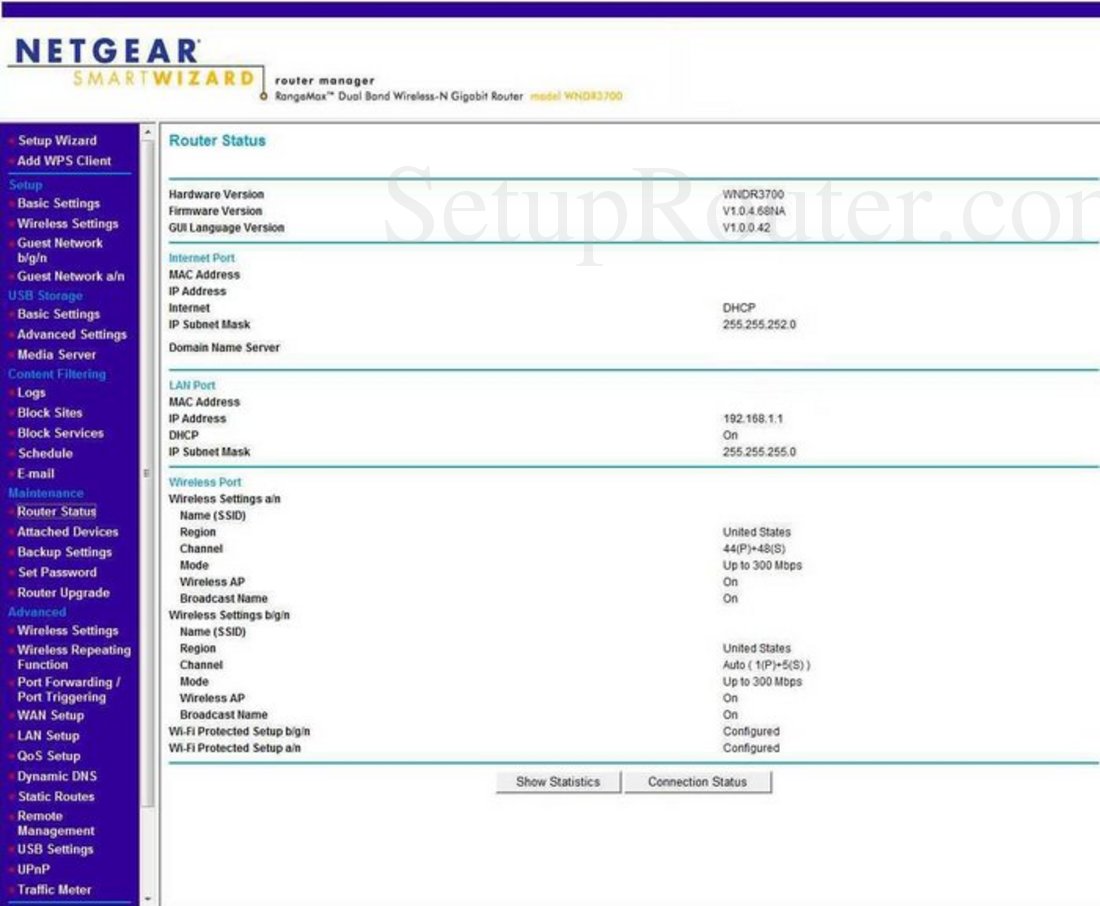Open the E-mail settings page
The image size is (1100, 906).
pos(38,474)
